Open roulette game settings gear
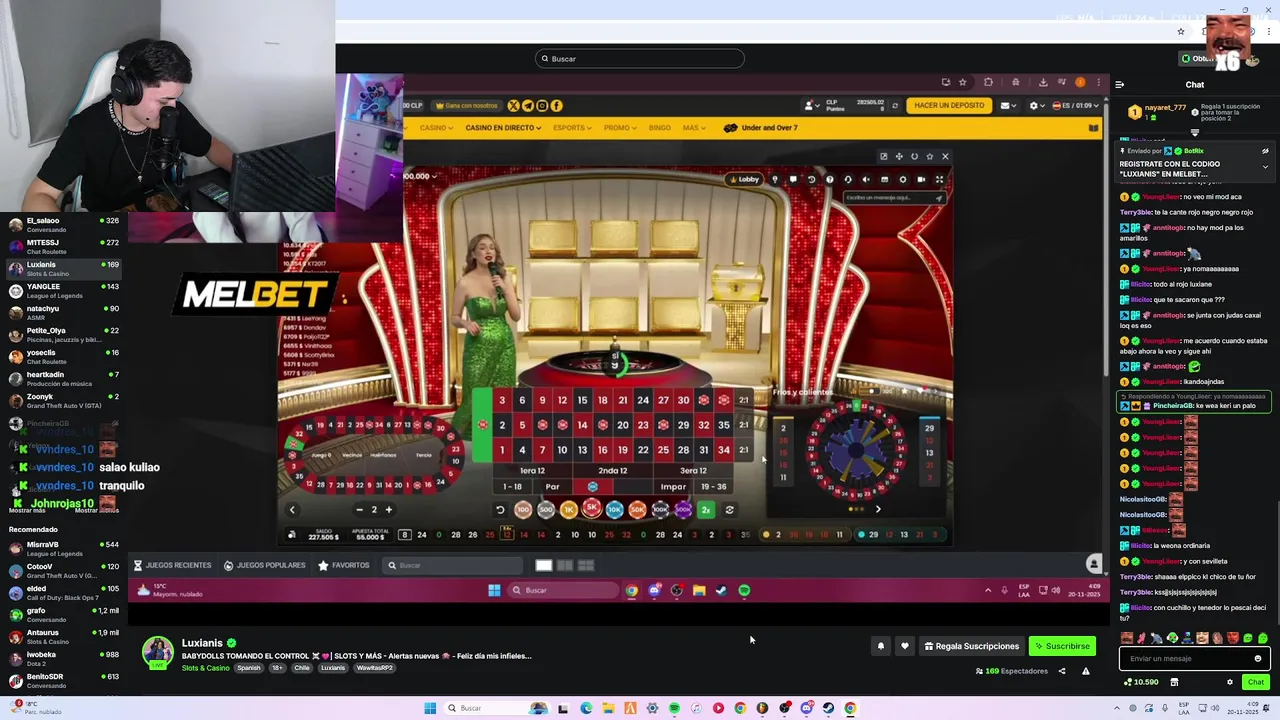 [x=903, y=179]
